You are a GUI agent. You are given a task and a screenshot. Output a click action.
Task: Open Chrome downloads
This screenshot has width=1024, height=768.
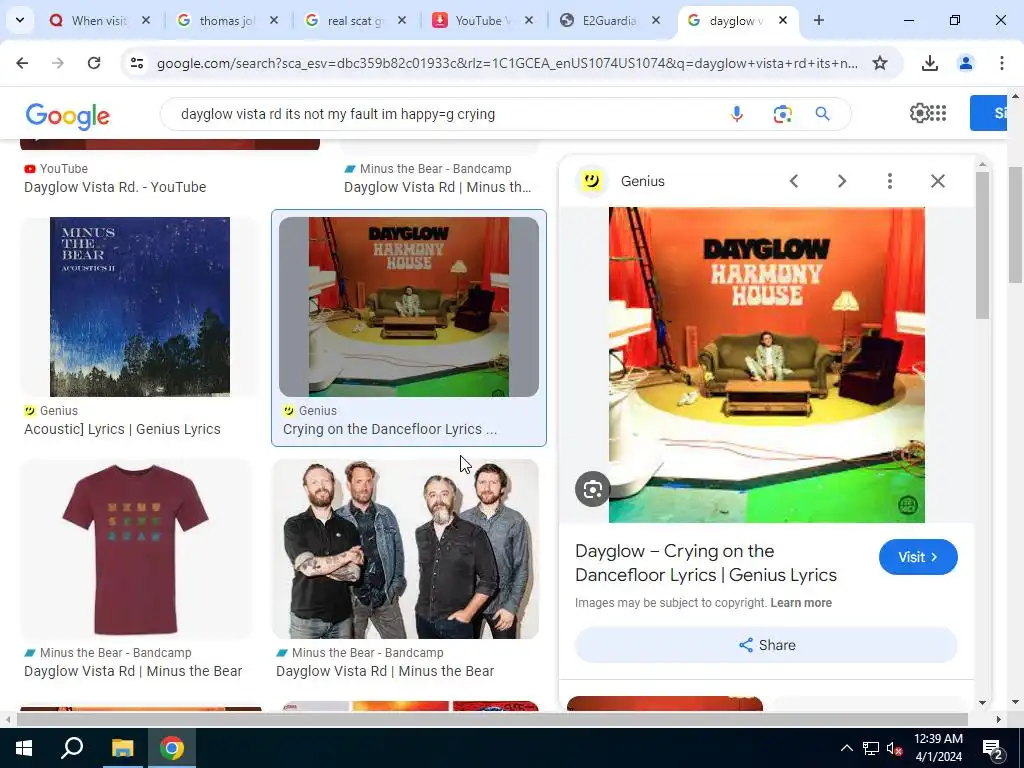tap(929, 63)
